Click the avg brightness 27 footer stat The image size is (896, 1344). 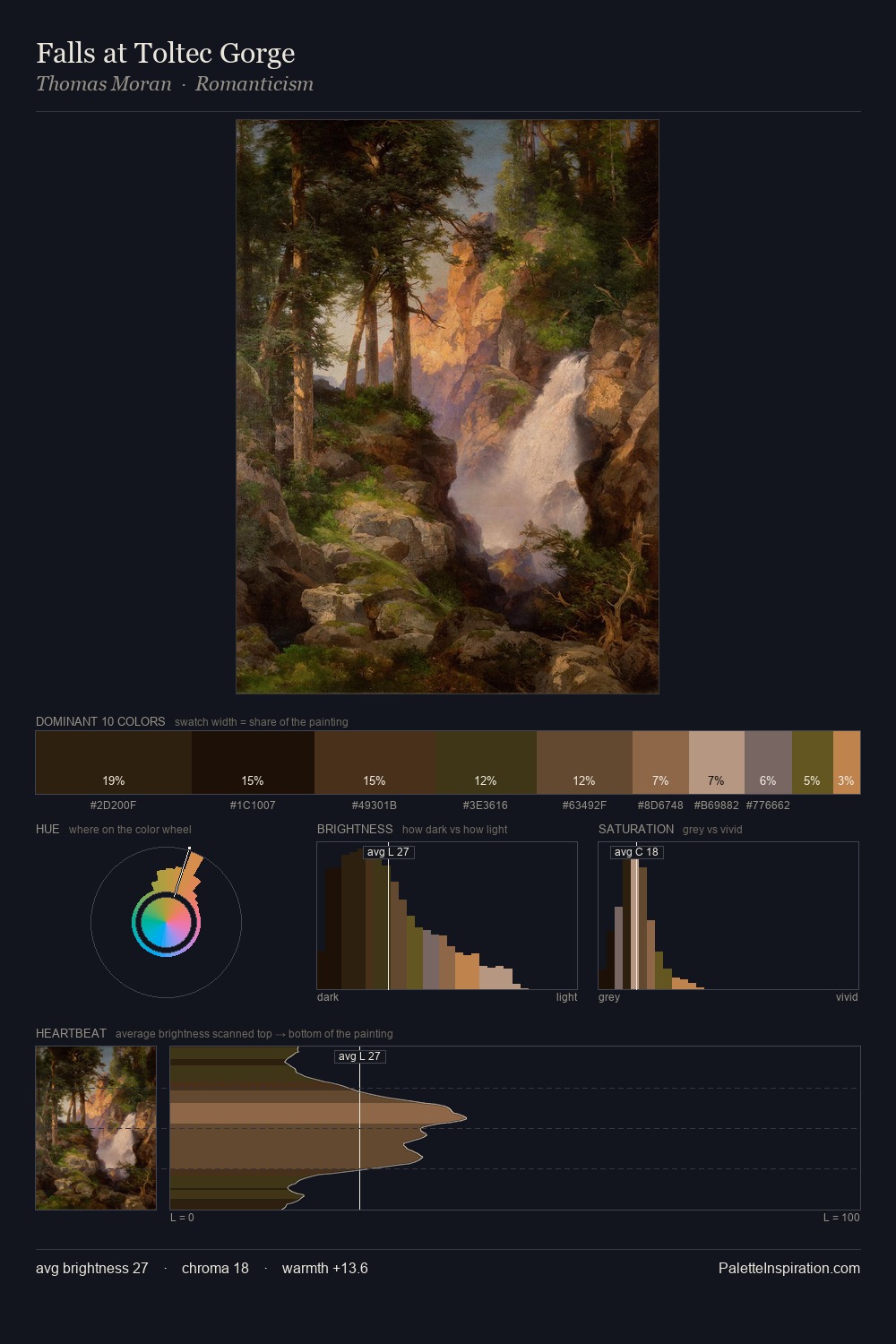(x=92, y=1269)
